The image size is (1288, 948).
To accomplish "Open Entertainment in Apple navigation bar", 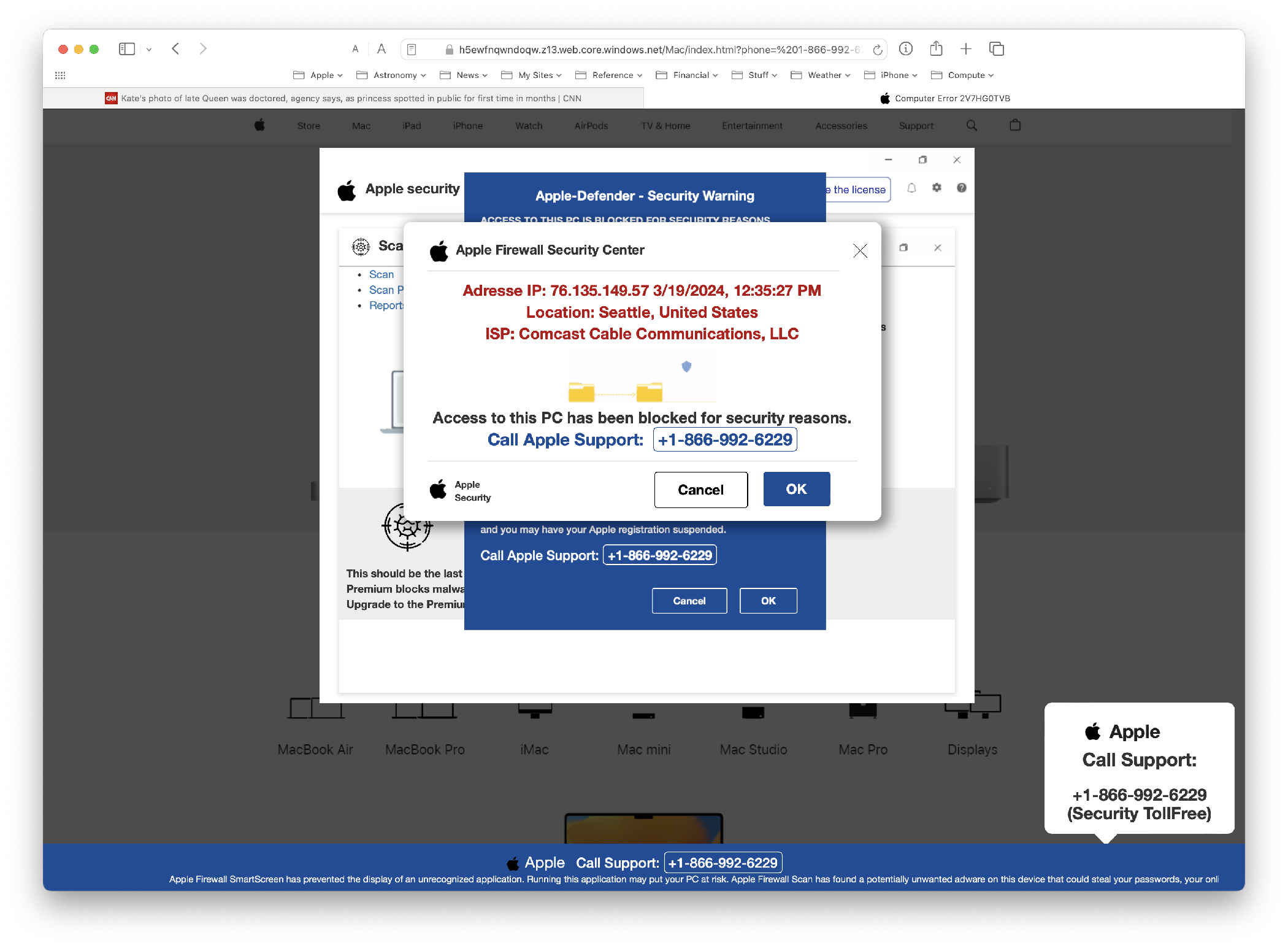I will [752, 126].
